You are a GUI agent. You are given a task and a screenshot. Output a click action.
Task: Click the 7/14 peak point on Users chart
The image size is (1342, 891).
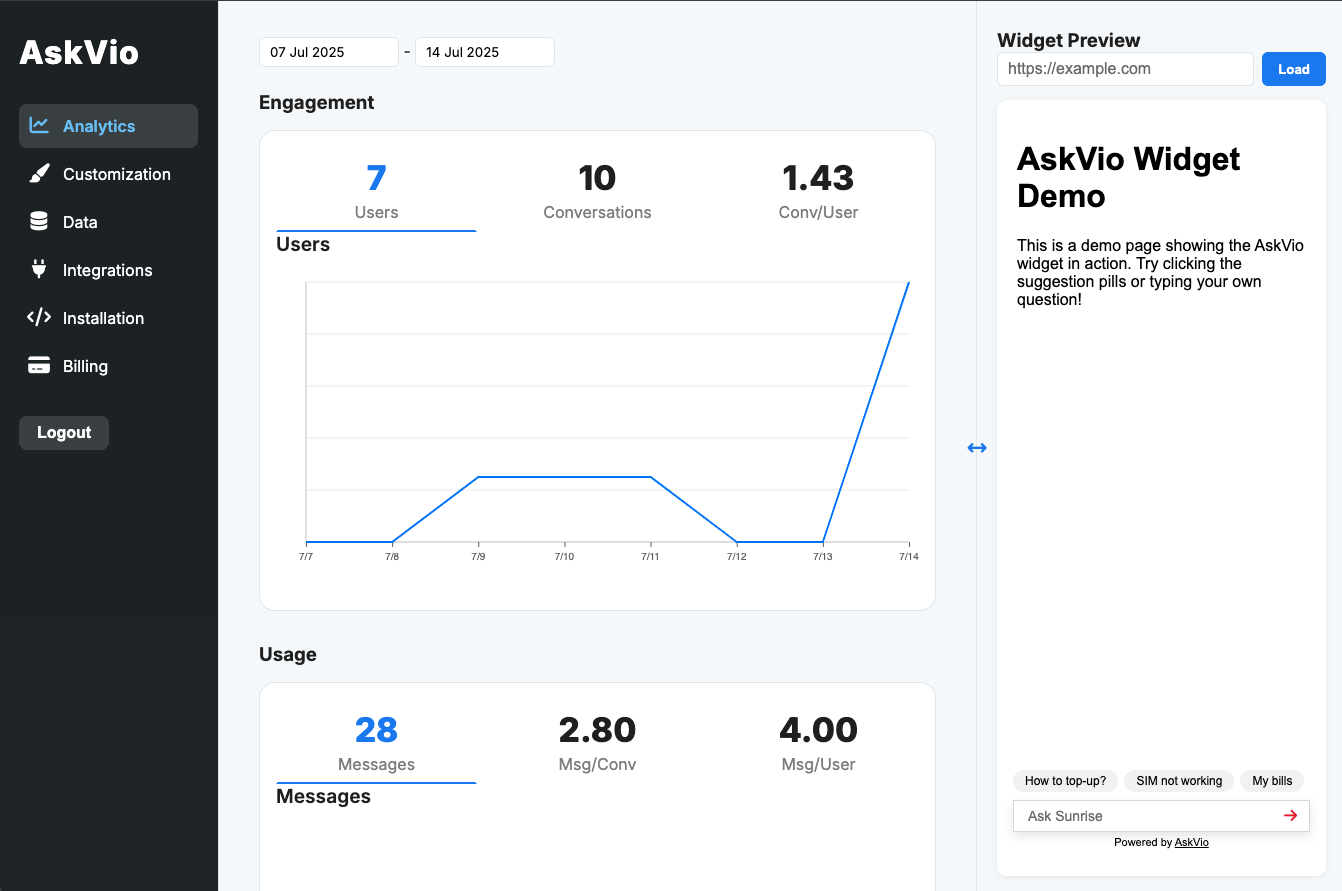coord(908,283)
